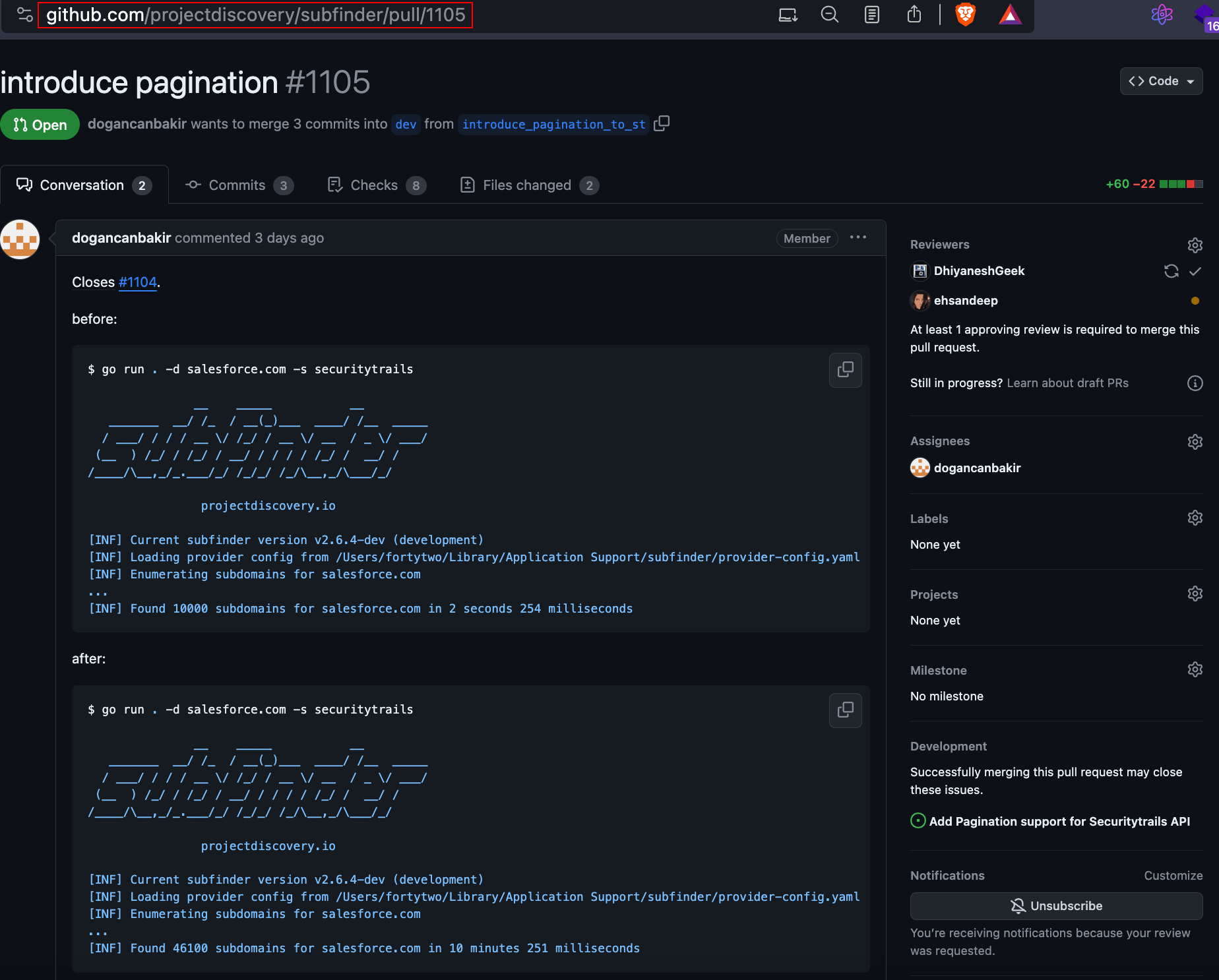Image resolution: width=1219 pixels, height=980 pixels.
Task: Open Labels settings gear
Action: (1195, 518)
